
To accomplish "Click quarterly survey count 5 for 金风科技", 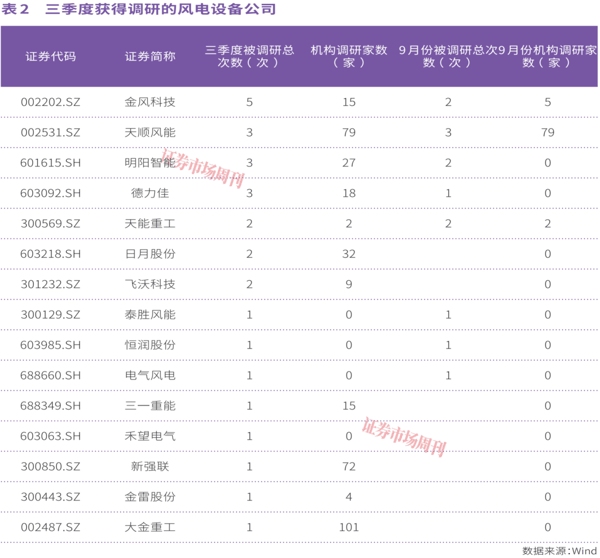I will 249,102.
